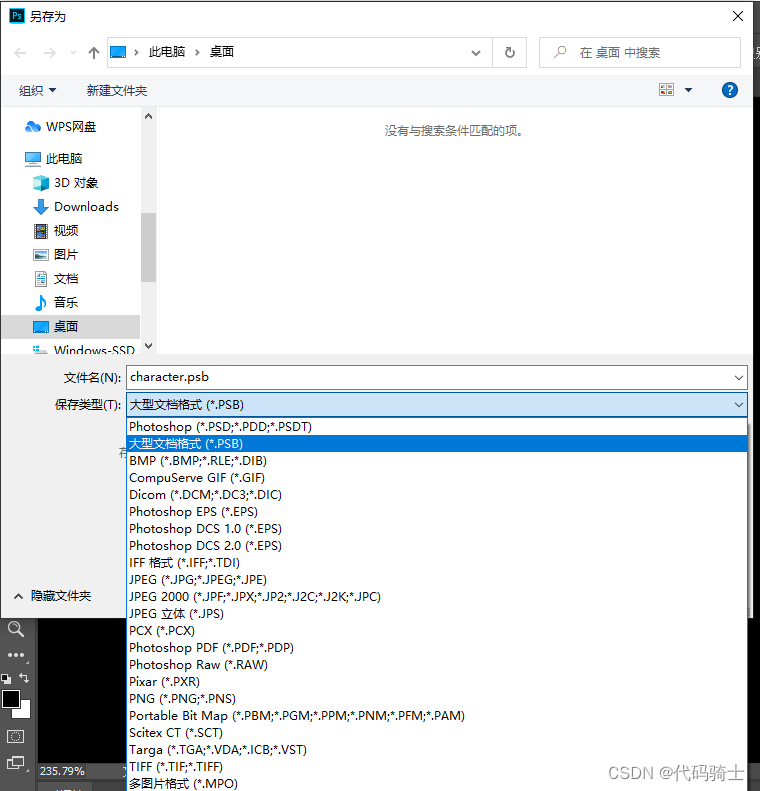
Task: Choose BMP format option
Action: pos(437,461)
